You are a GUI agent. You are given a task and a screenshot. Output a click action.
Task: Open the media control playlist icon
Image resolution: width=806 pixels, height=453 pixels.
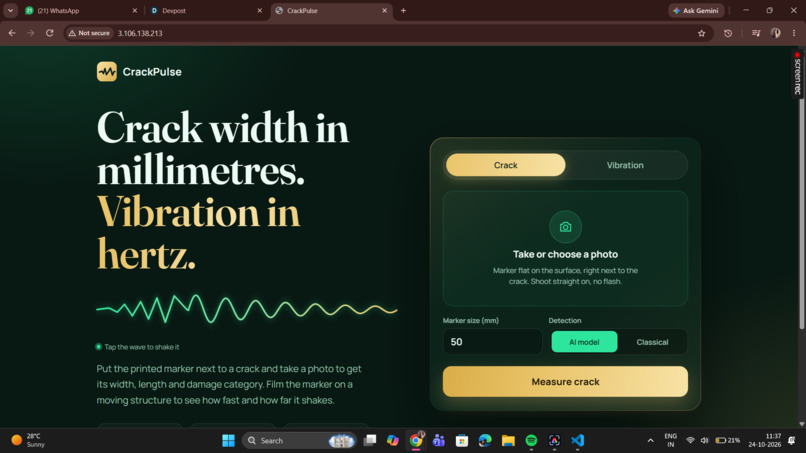tap(756, 33)
